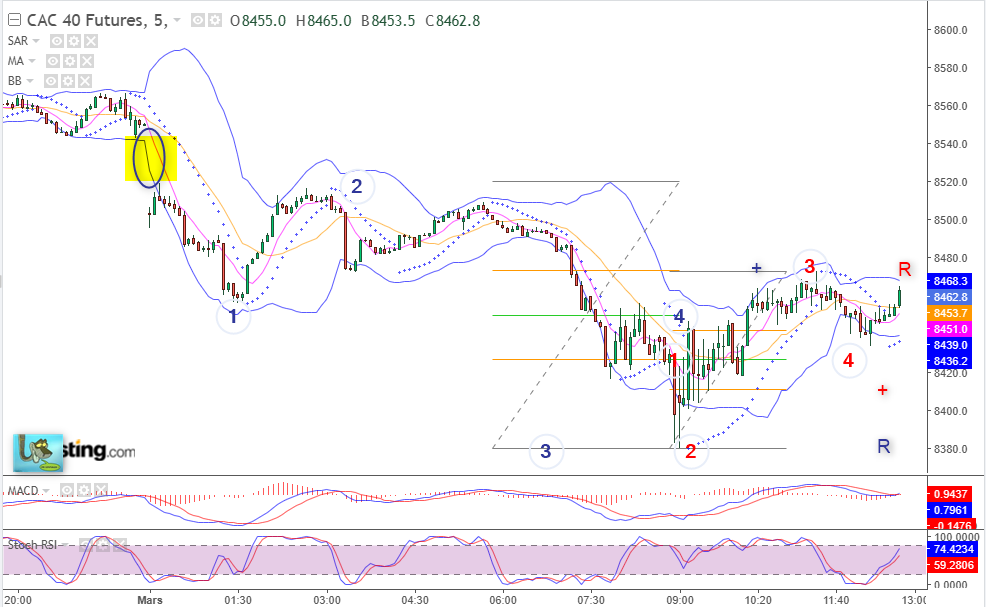The height and width of the screenshot is (607, 986).
Task: Remove the MA indicator
Action: click(x=87, y=61)
